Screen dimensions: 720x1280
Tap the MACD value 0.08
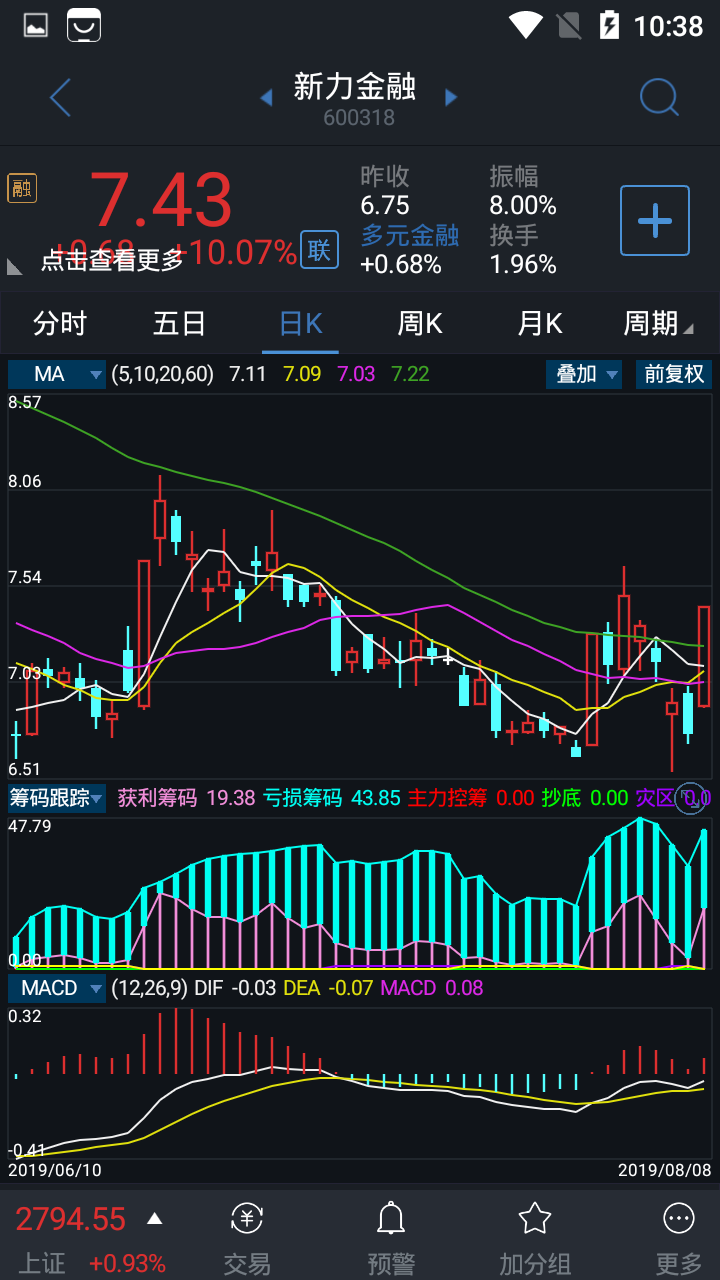coord(462,988)
